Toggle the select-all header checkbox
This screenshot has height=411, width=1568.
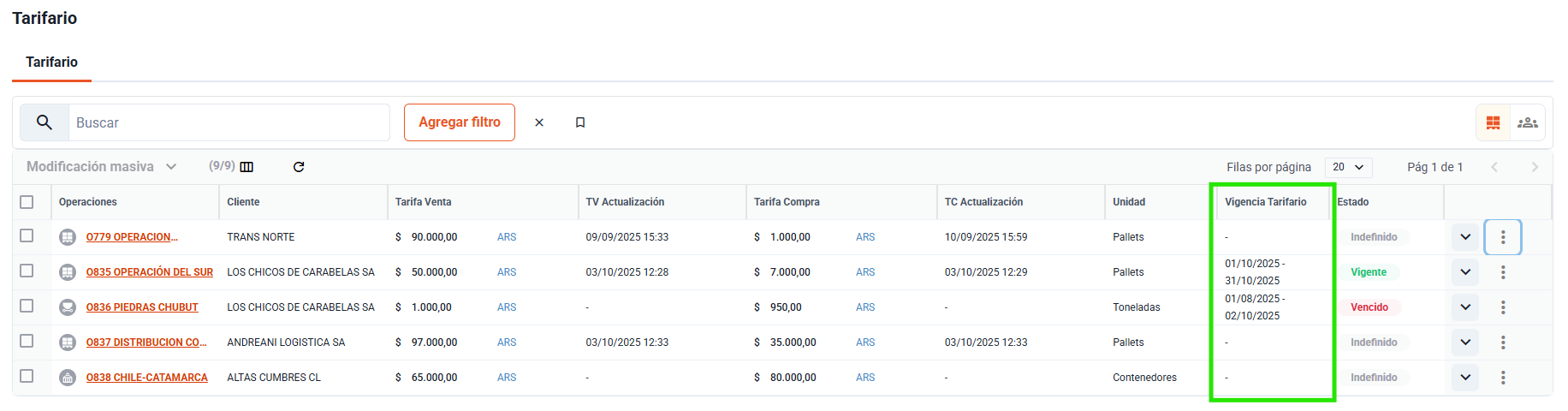[x=27, y=202]
